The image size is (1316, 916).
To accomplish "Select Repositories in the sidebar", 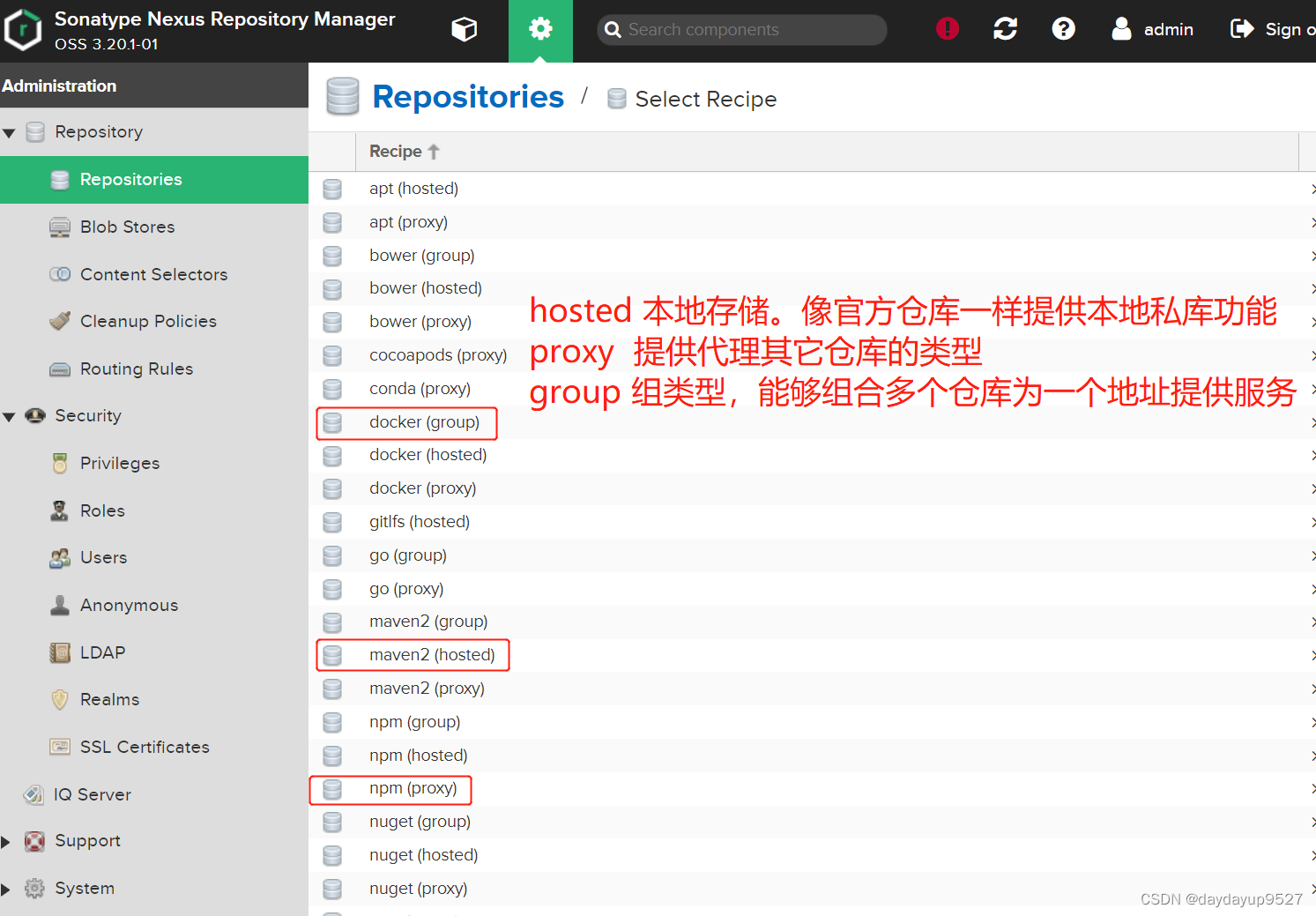I will pyautogui.click(x=154, y=180).
